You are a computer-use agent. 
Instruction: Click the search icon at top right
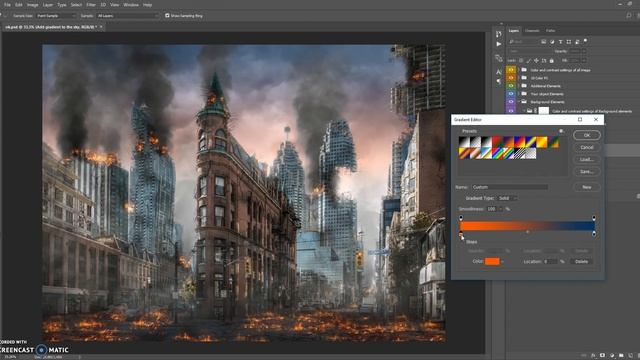click(628, 16)
